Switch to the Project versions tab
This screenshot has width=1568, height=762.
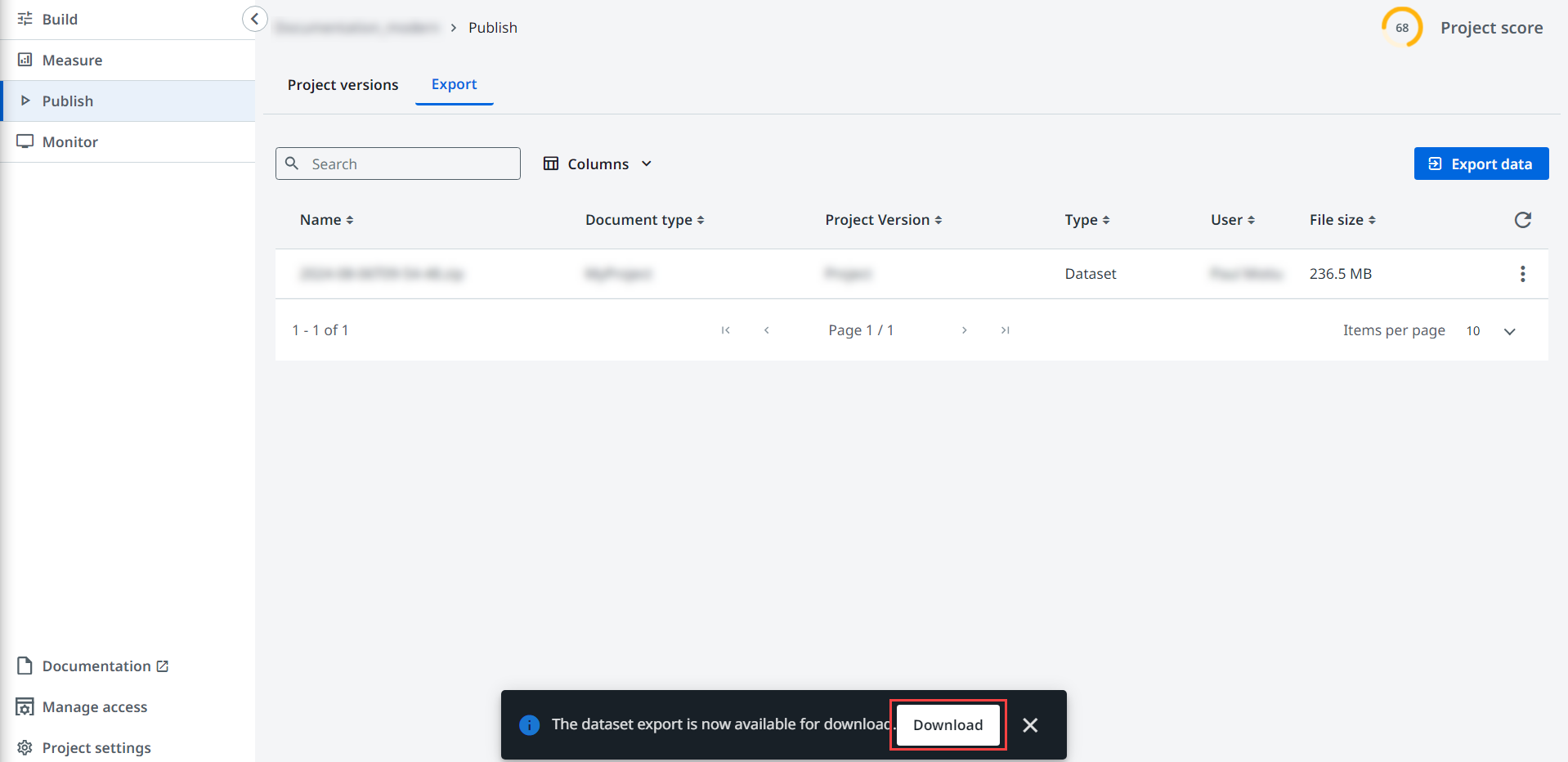(343, 85)
